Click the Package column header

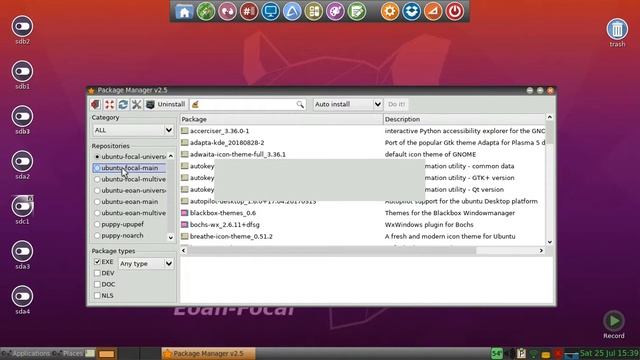pyautogui.click(x=281, y=119)
